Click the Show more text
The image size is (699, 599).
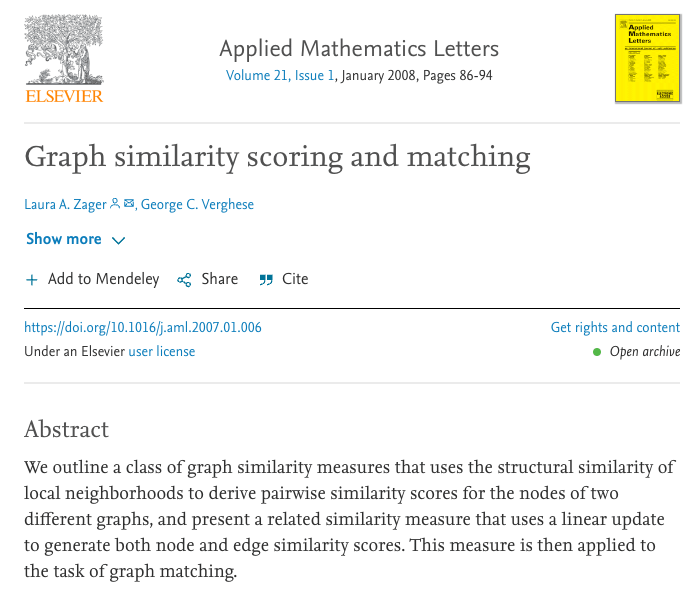(x=63, y=239)
